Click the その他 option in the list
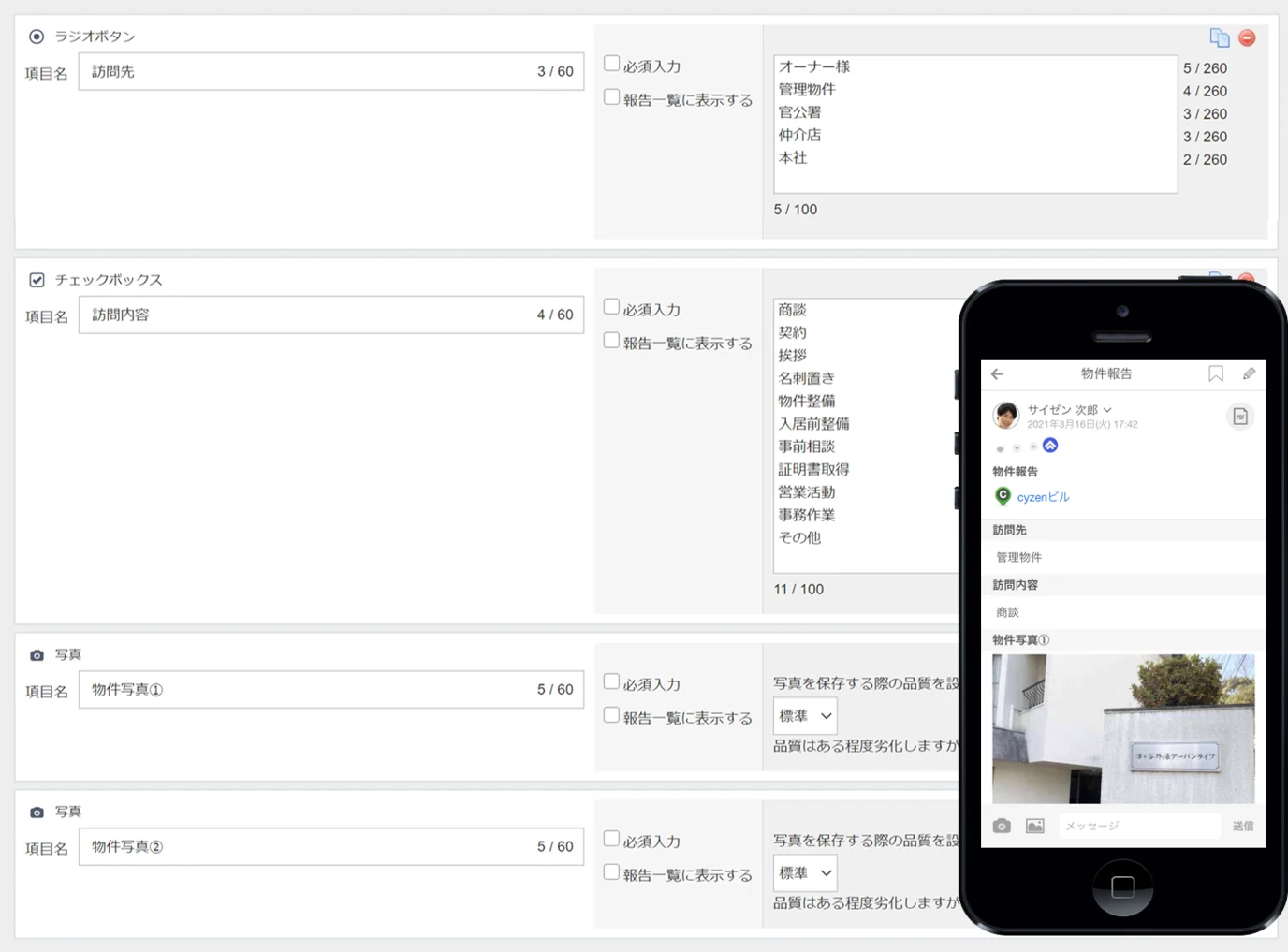Image resolution: width=1288 pixels, height=952 pixels. [x=799, y=537]
